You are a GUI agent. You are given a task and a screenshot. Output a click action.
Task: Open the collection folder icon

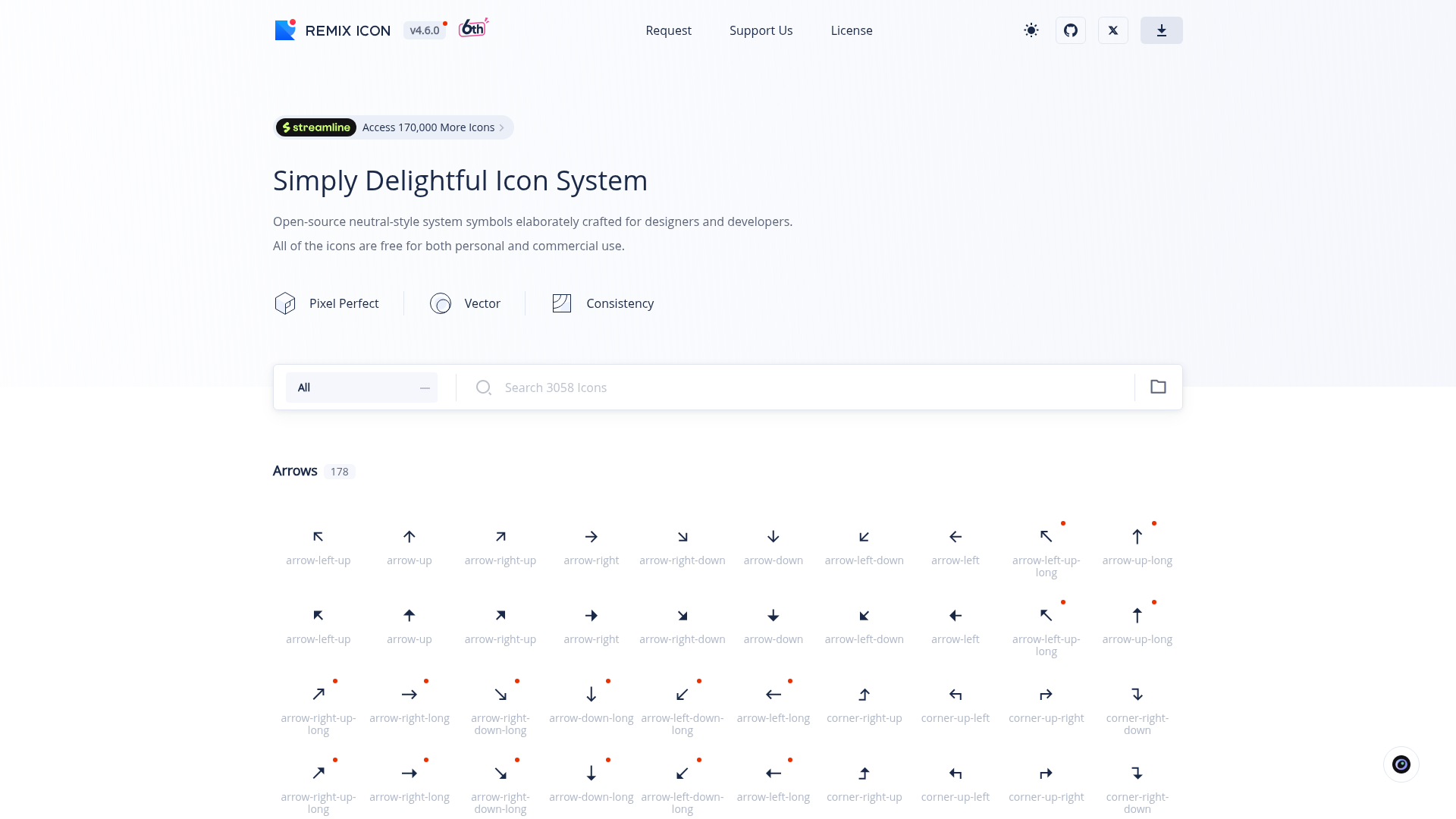tap(1158, 387)
